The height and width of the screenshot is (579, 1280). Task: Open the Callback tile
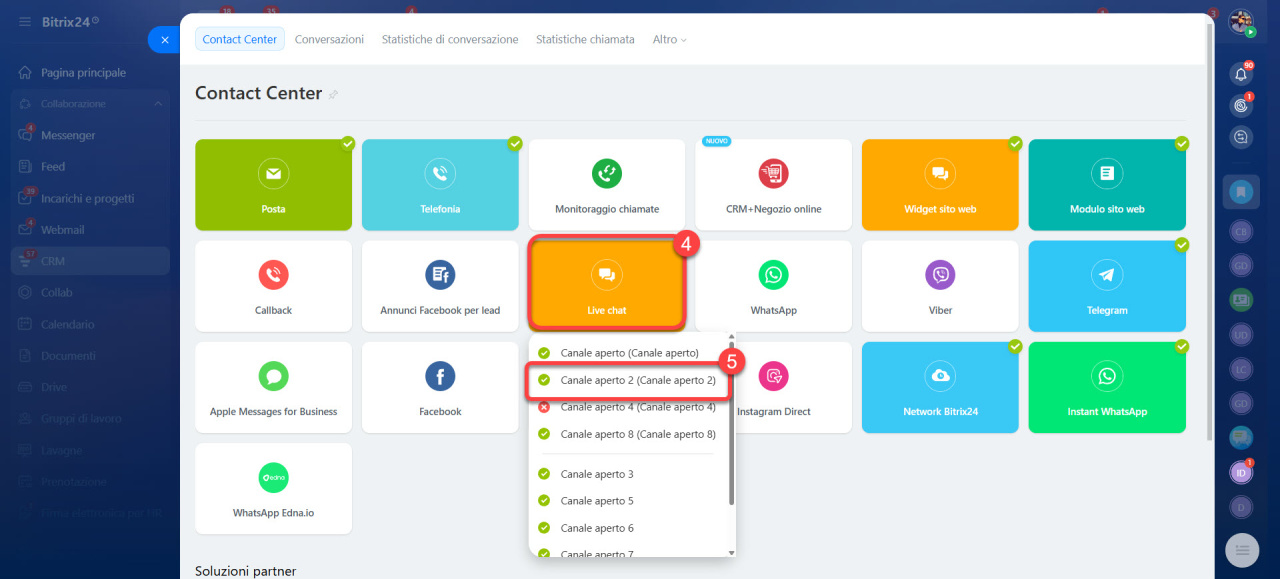tap(273, 286)
